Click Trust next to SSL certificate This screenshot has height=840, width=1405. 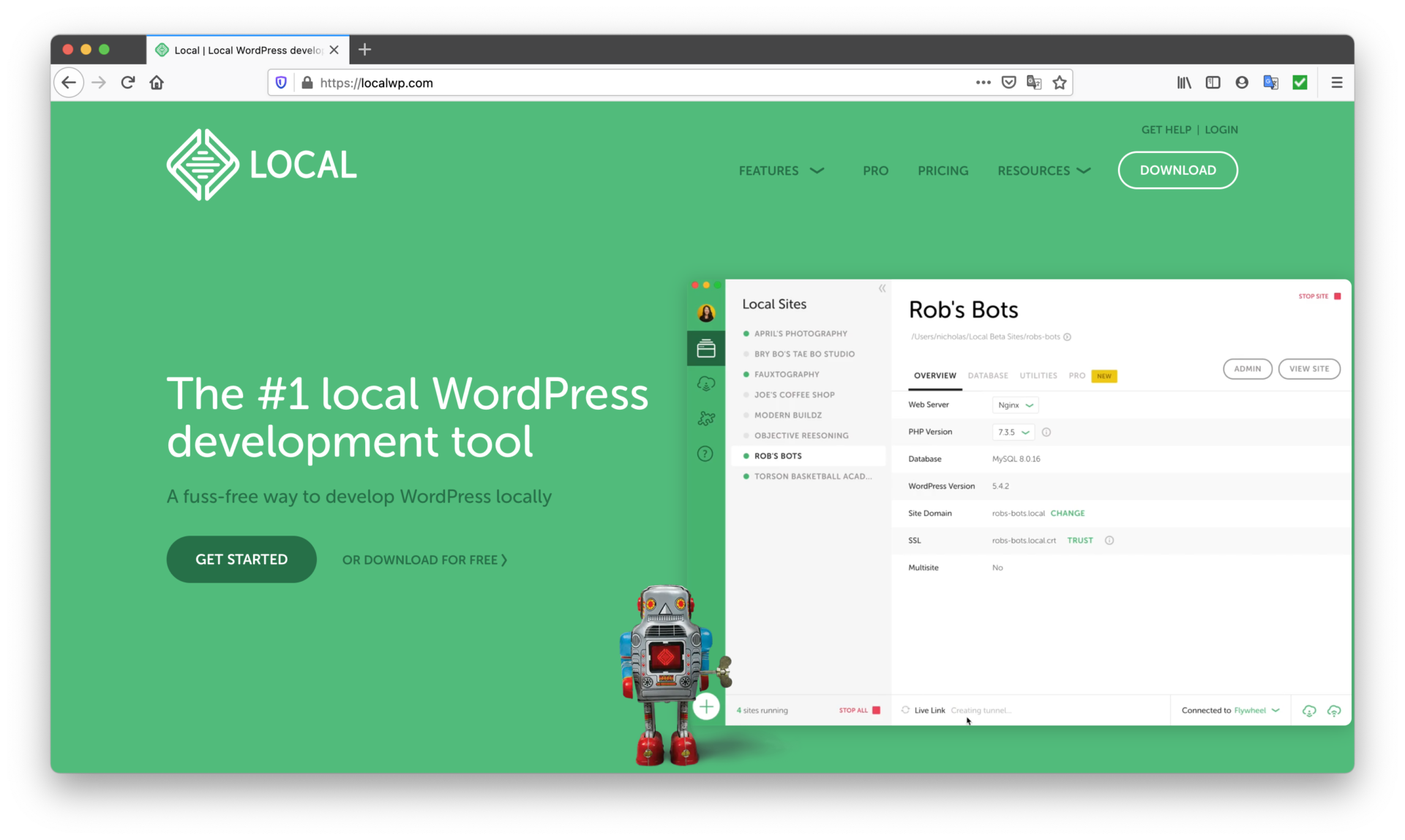point(1080,541)
